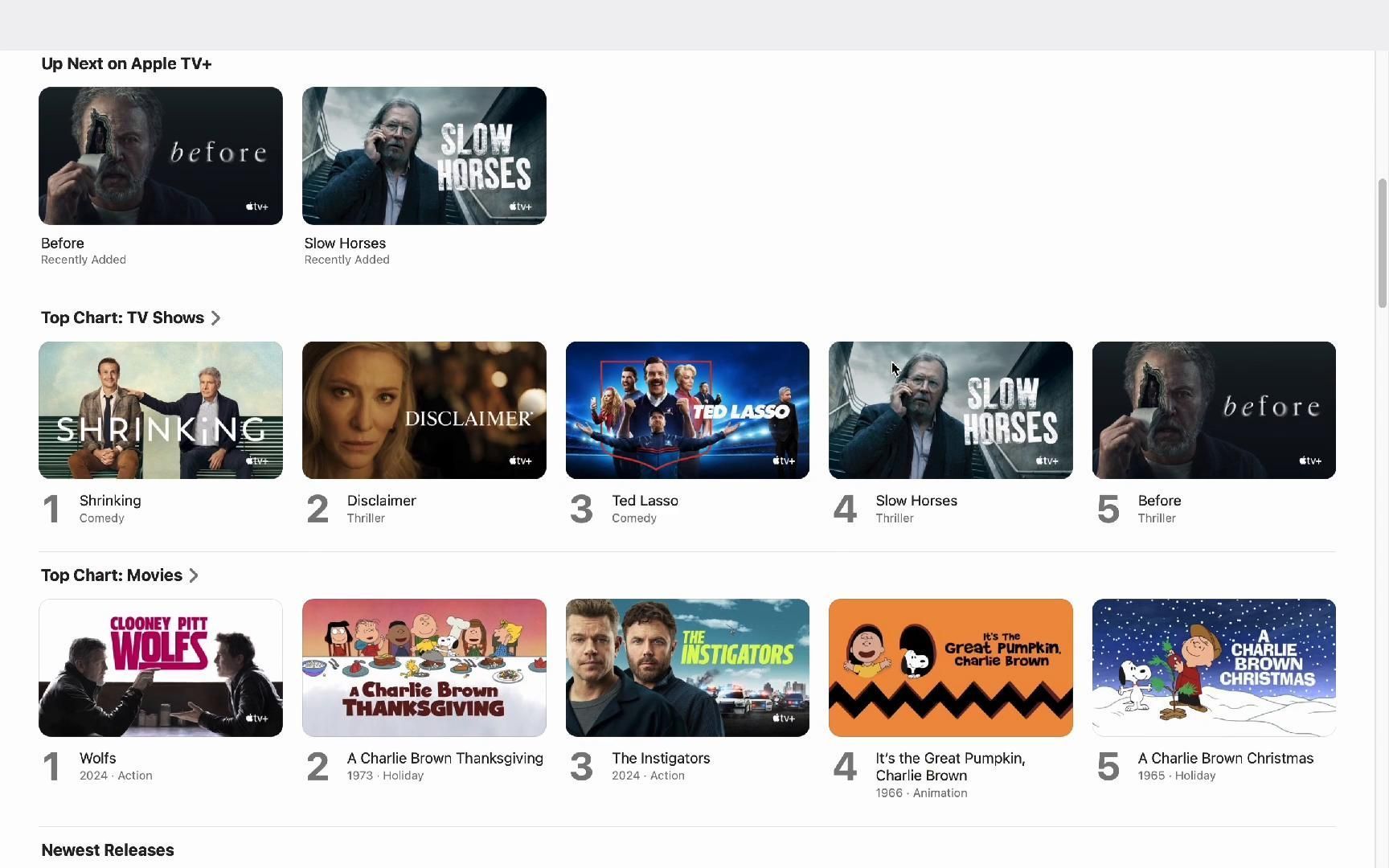The width and height of the screenshot is (1389, 868).
Task: Click the Ted Lasso title link
Action: [645, 501]
